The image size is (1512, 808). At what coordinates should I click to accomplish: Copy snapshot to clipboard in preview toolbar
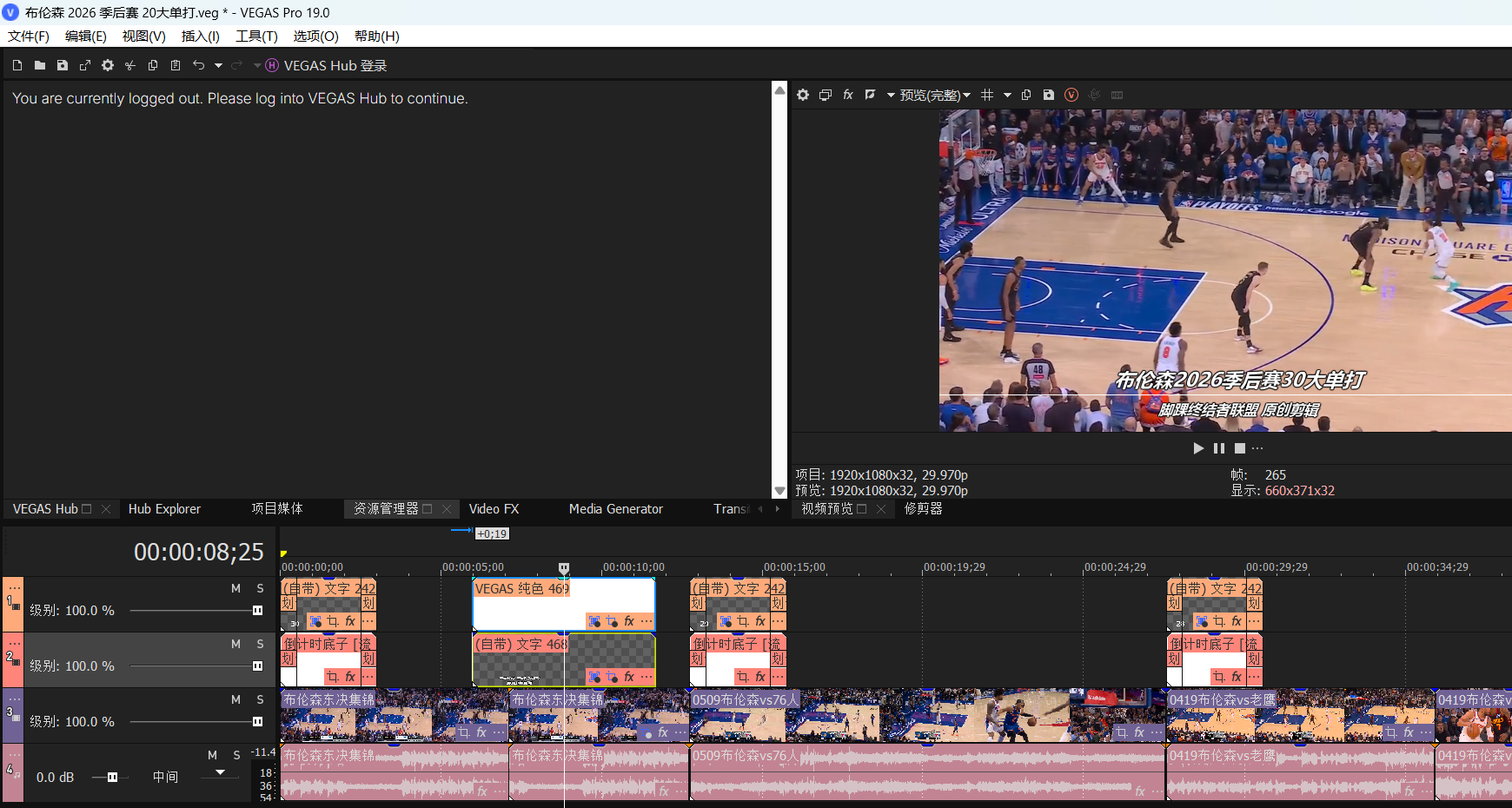tap(1026, 95)
